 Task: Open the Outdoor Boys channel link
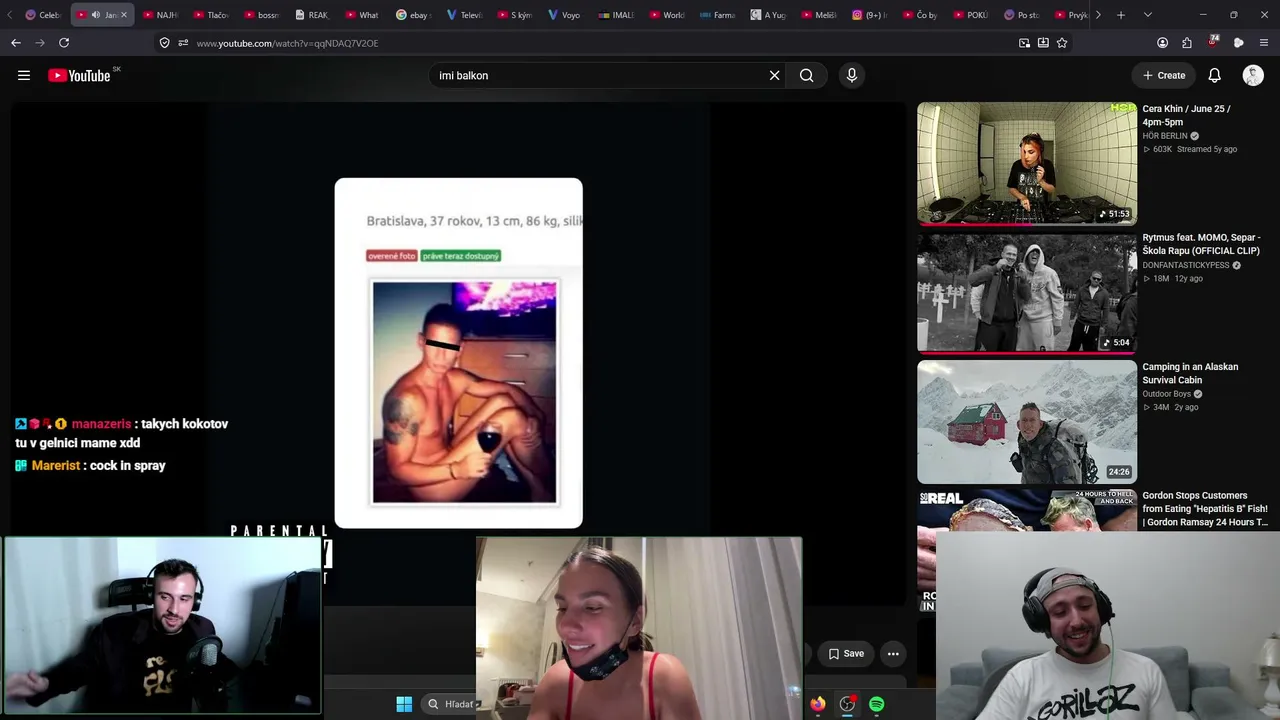click(x=1167, y=394)
